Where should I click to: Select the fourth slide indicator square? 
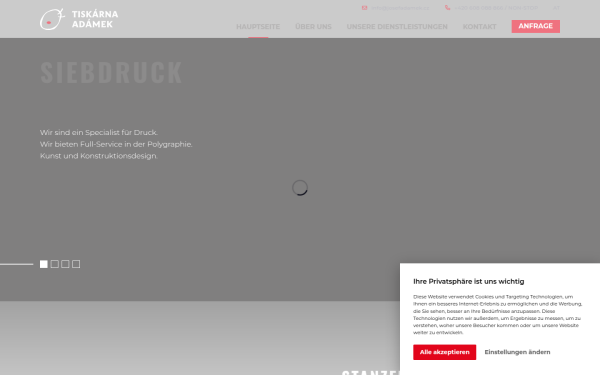pyautogui.click(x=76, y=264)
